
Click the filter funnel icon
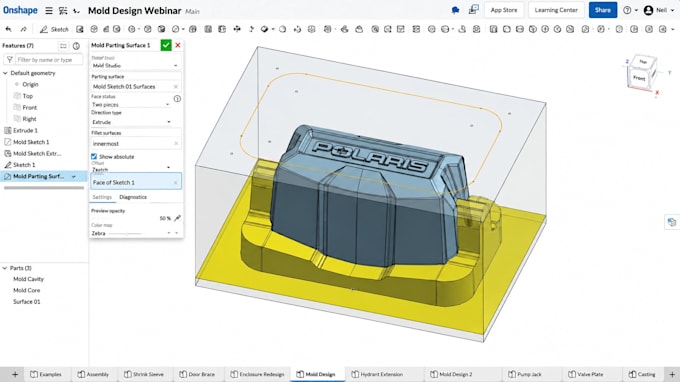10,59
